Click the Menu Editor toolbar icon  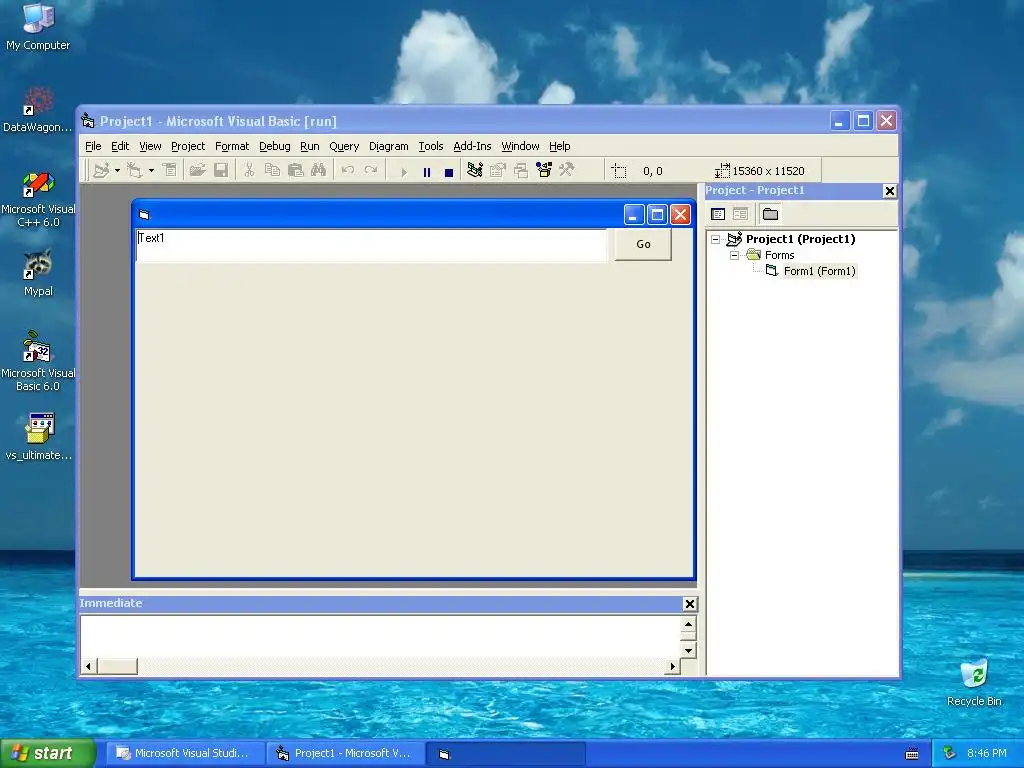click(170, 171)
